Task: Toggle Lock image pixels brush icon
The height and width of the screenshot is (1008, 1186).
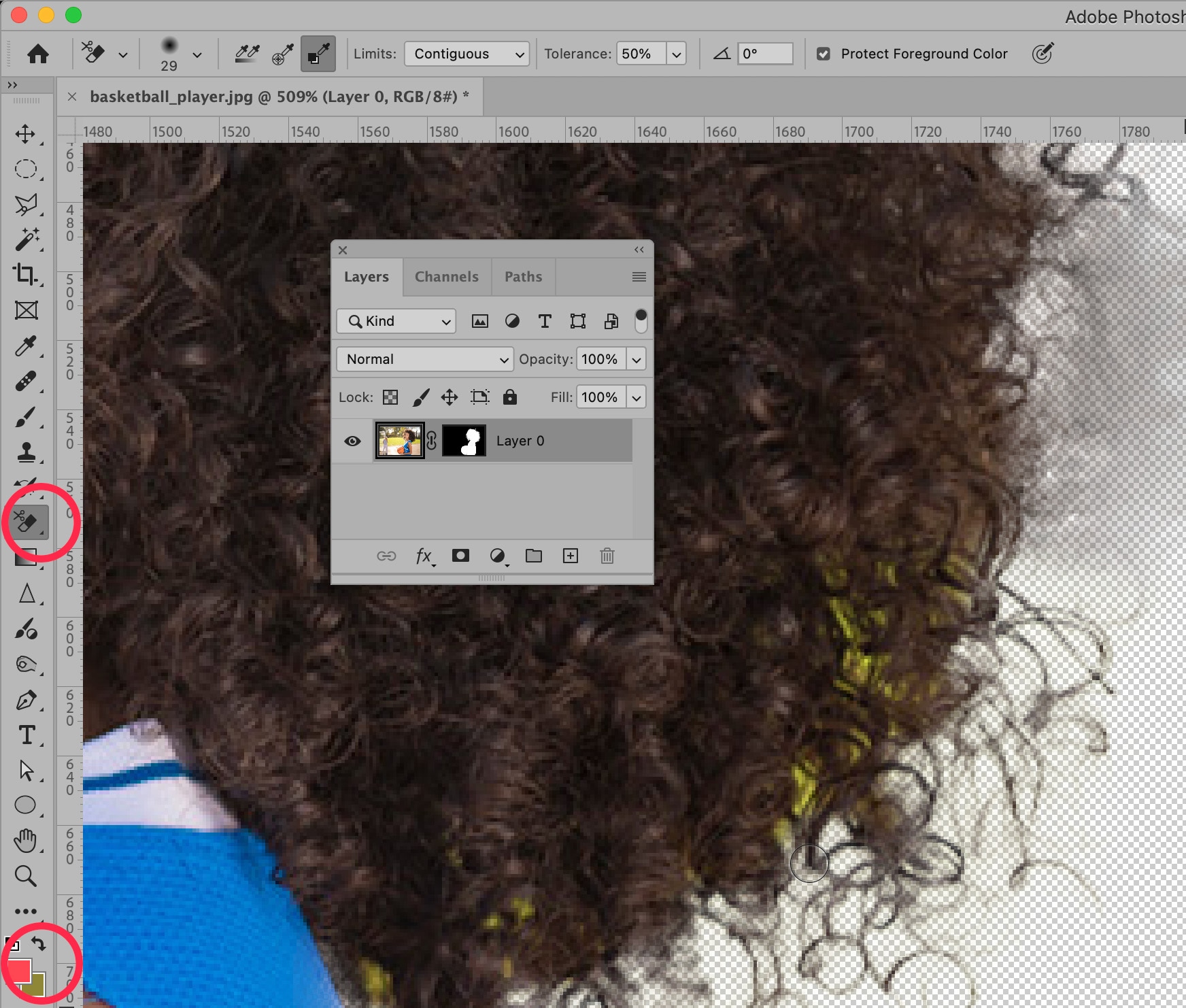Action: point(421,397)
